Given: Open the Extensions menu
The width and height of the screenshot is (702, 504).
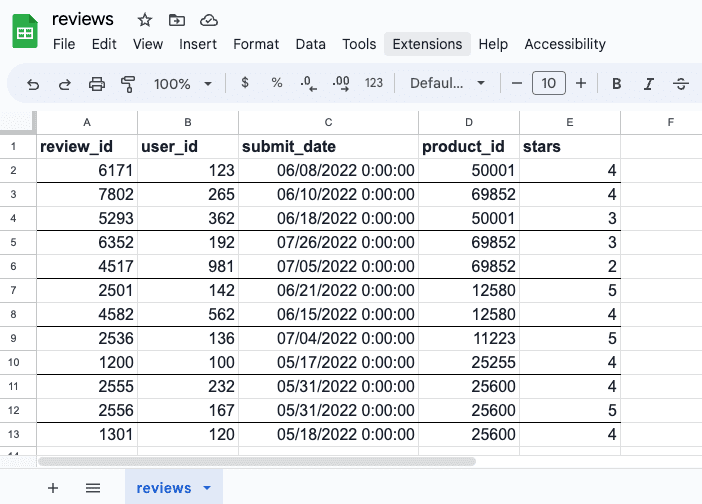Looking at the screenshot, I should pyautogui.click(x=427, y=44).
